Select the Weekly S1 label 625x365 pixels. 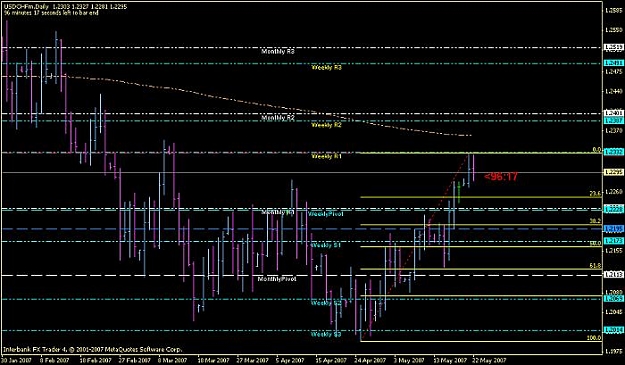tap(326, 245)
